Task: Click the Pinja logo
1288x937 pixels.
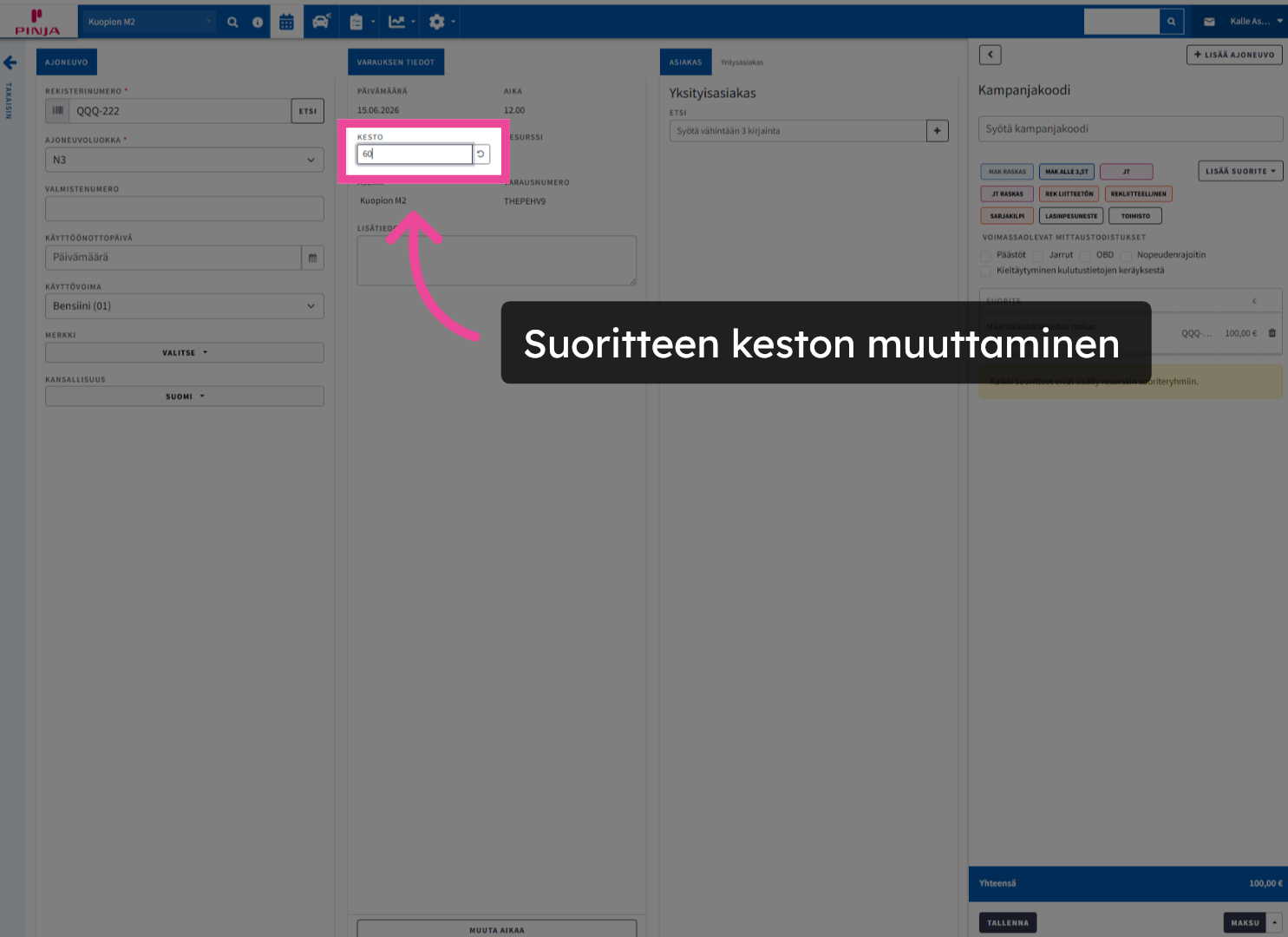Action: point(37,22)
